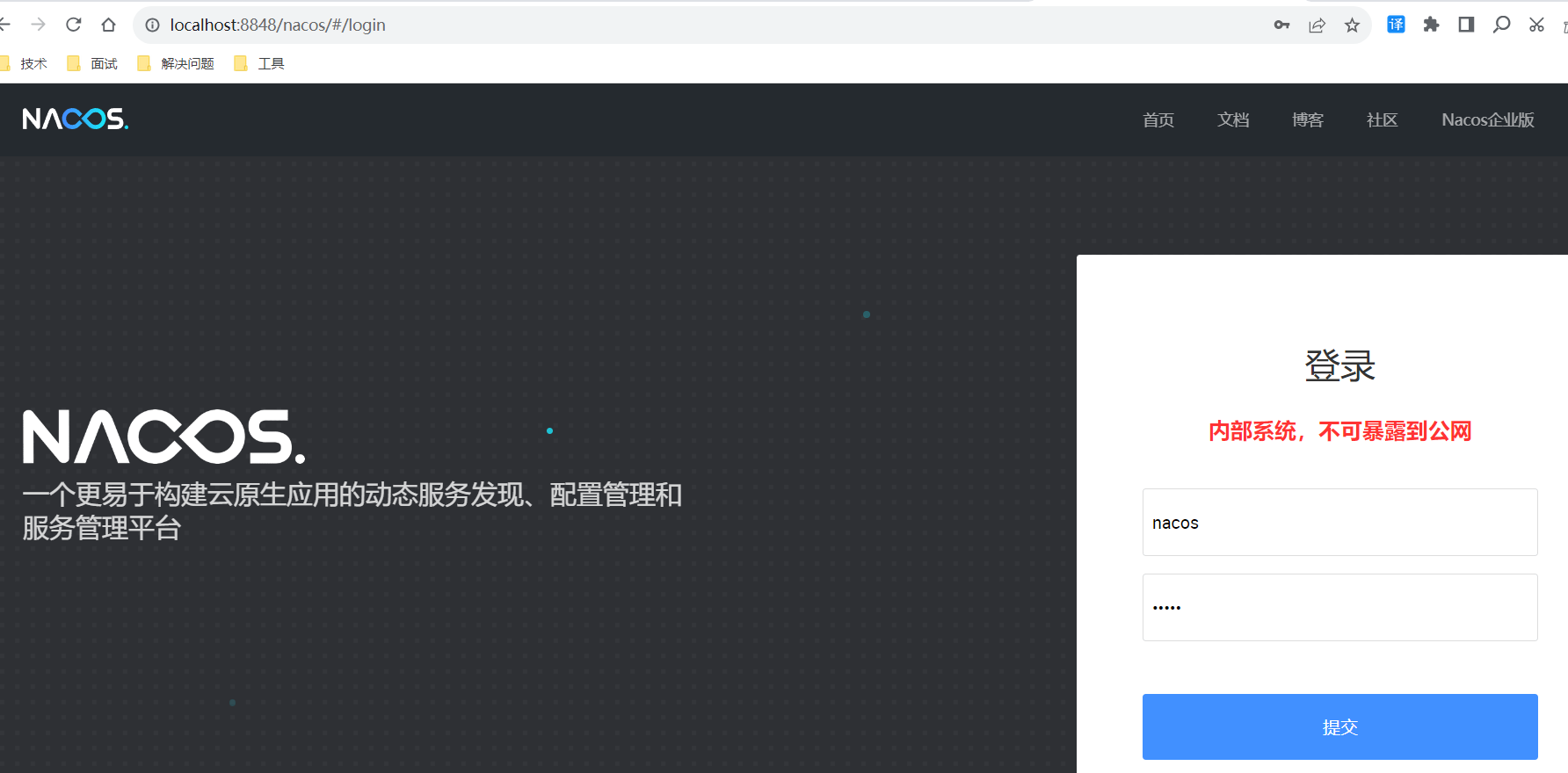The width and height of the screenshot is (1568, 773).
Task: Open extensions puzzle icon
Action: [1431, 25]
